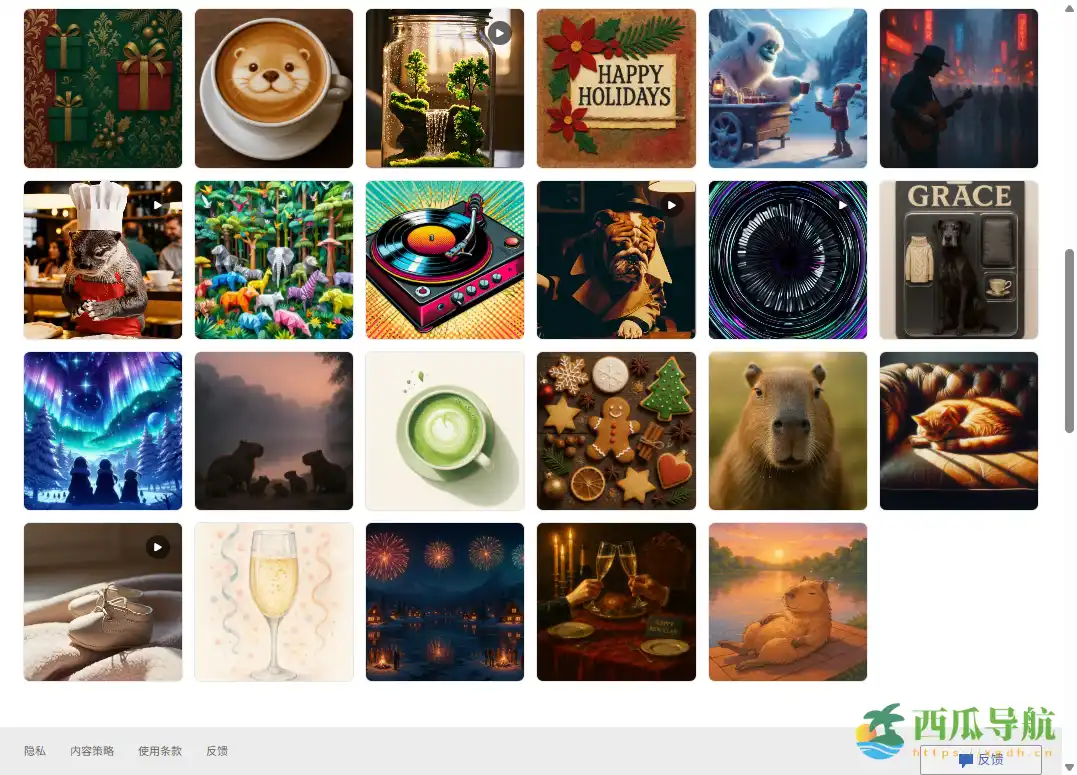This screenshot has width=1077, height=775.
Task: Click scrollbar down arrow at bottom
Action: tap(1069, 767)
